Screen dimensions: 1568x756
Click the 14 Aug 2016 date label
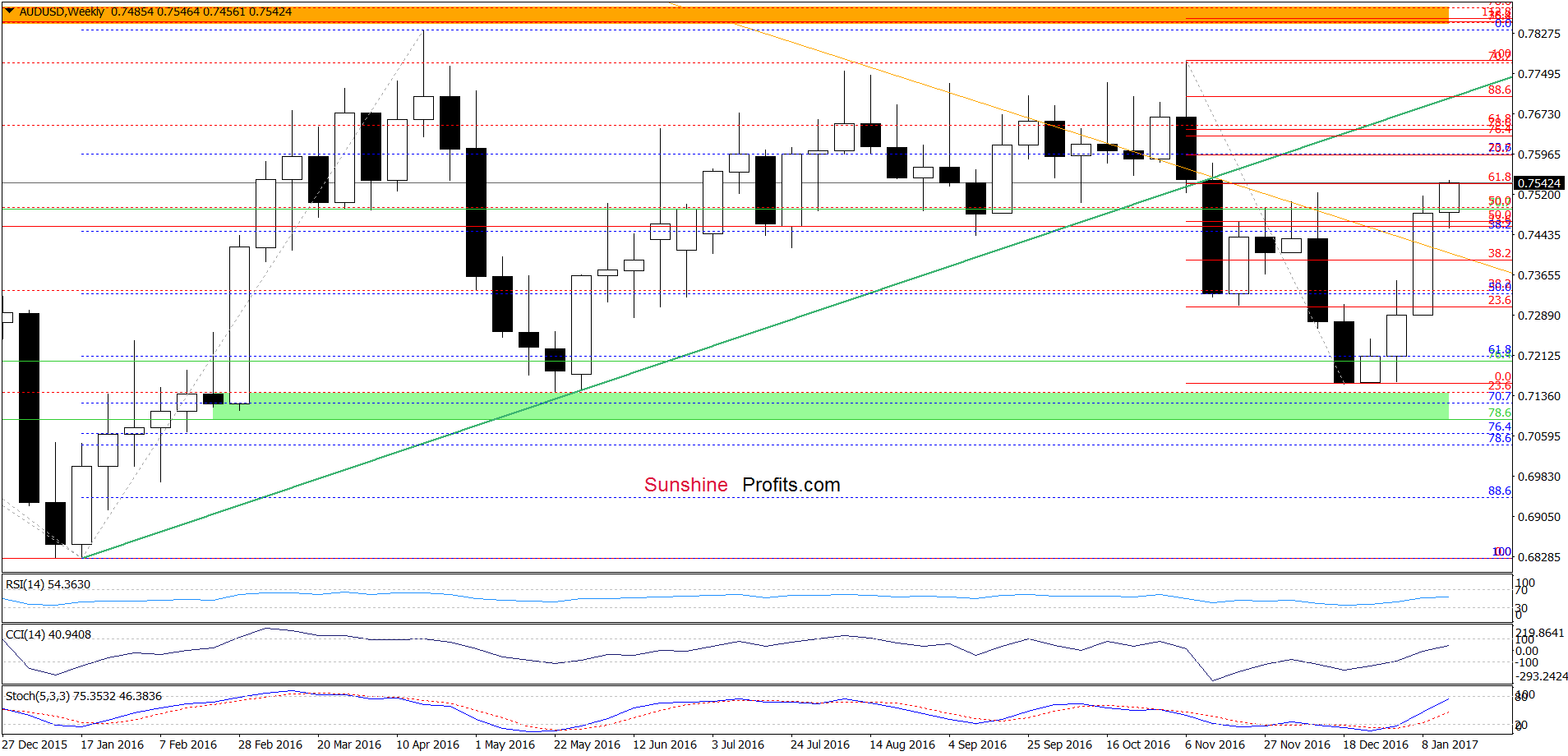(902, 744)
